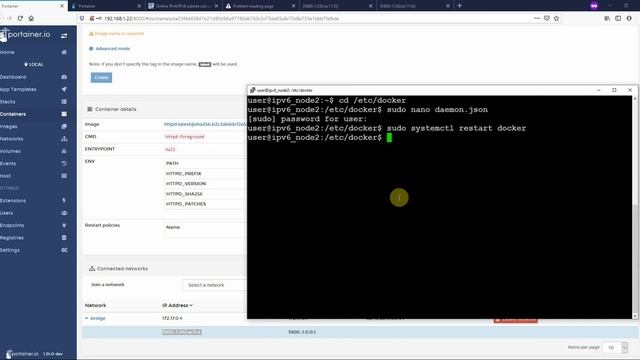Screen dimensions: 640x360
Task: Close the Online IPv4/IPv6 subnet calculator tab
Action: (x=216, y=6)
